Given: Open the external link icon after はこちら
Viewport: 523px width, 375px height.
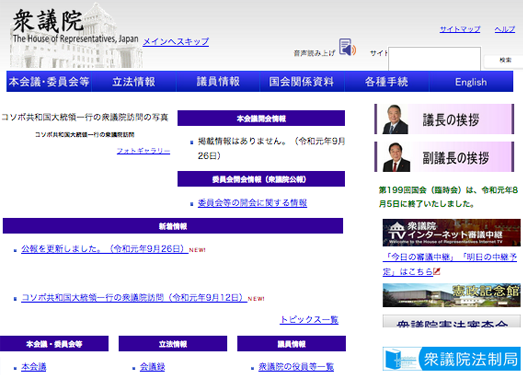Looking at the screenshot, I should tap(437, 272).
